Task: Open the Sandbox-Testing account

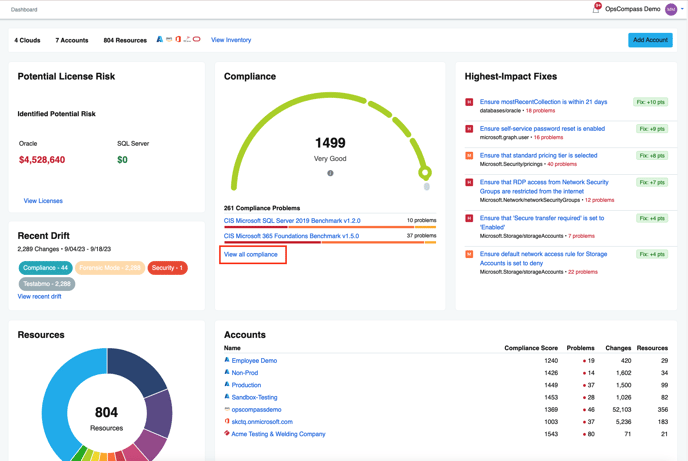Action: coord(254,397)
